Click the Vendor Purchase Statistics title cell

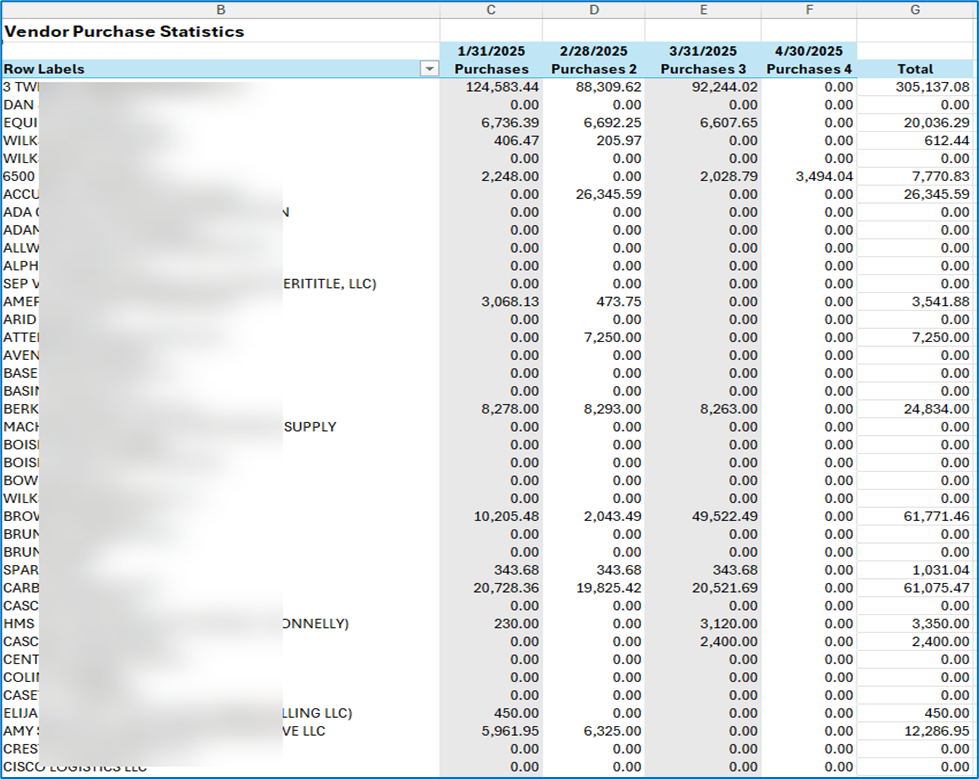click(x=124, y=32)
